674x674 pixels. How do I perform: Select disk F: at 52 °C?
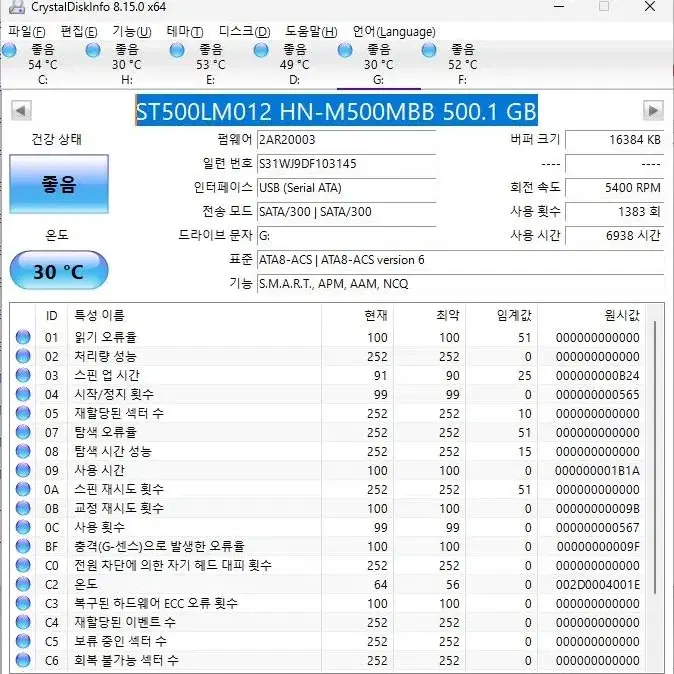pos(463,64)
